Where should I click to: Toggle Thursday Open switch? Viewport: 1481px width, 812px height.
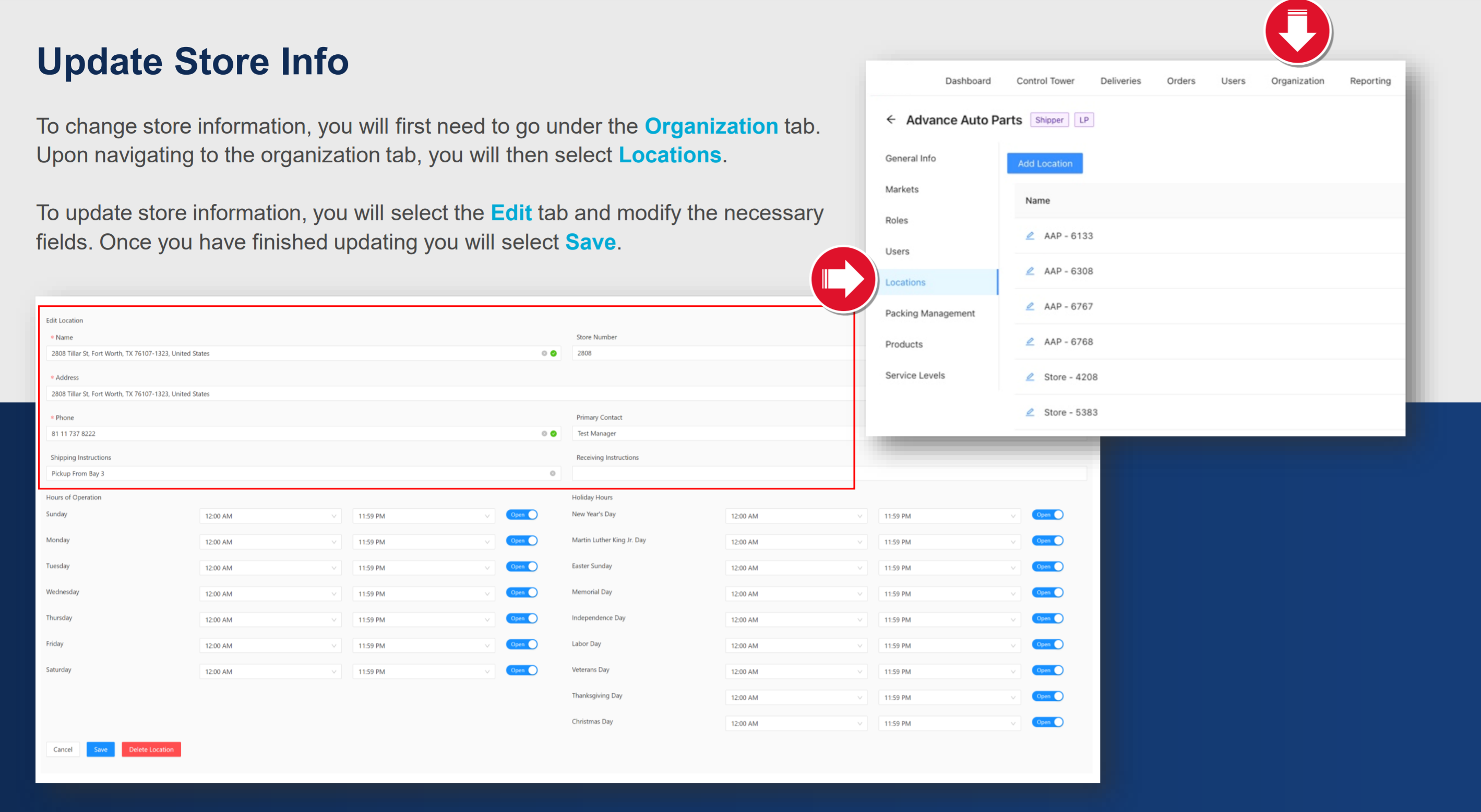[522, 618]
